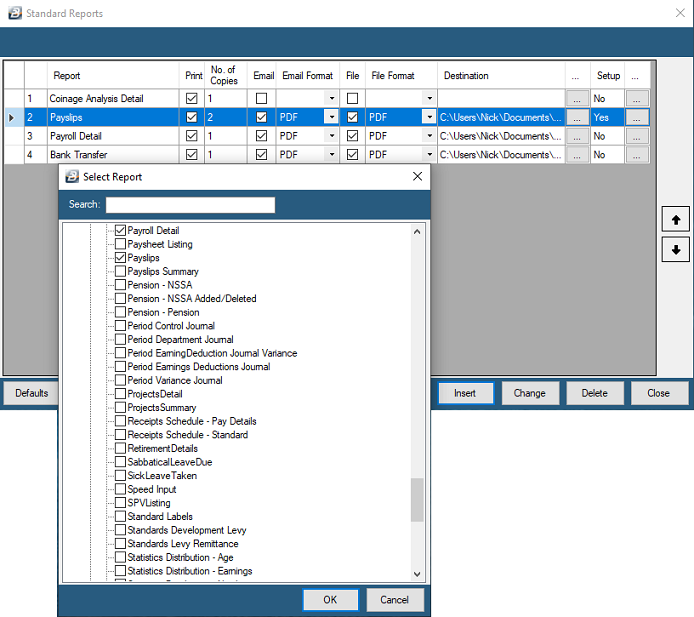Check Pension - NSSA report
The image size is (694, 617).
(x=120, y=285)
